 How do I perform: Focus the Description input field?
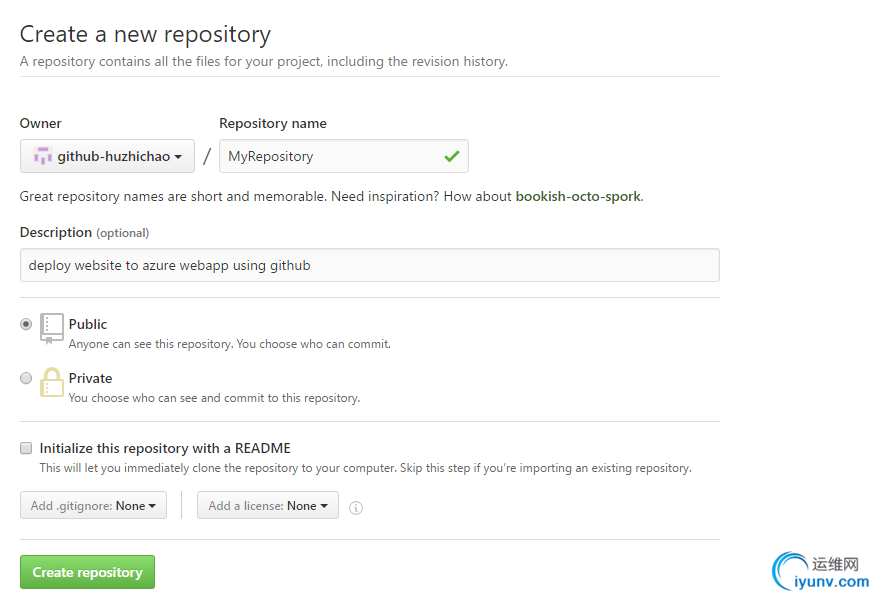369,265
